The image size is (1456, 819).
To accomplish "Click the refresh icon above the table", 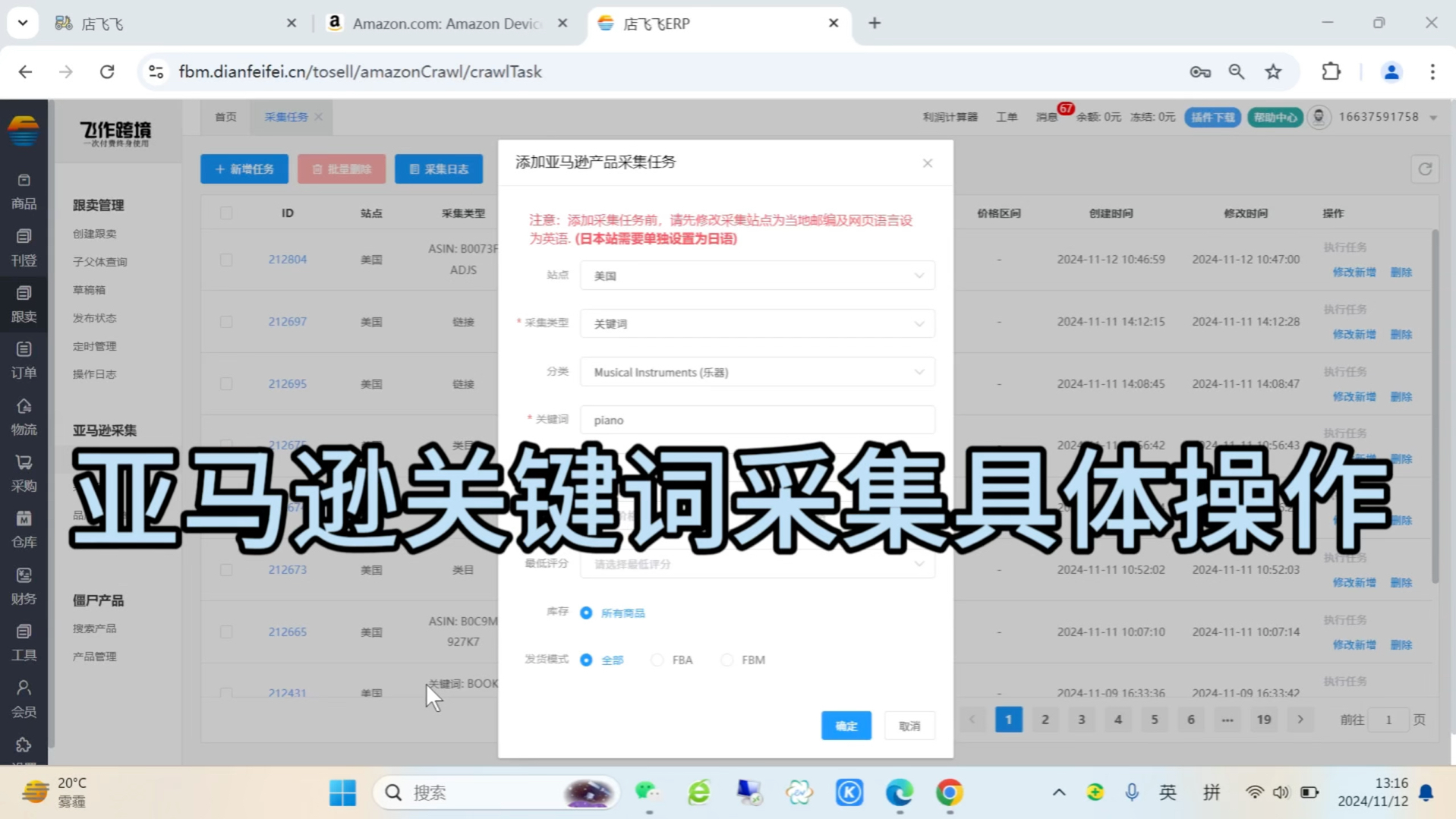I will [x=1425, y=169].
